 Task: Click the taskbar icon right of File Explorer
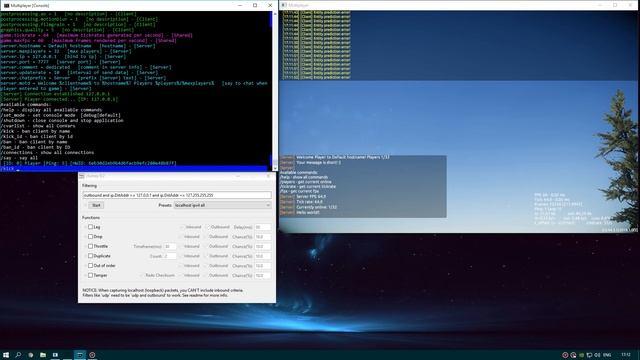(x=55, y=355)
